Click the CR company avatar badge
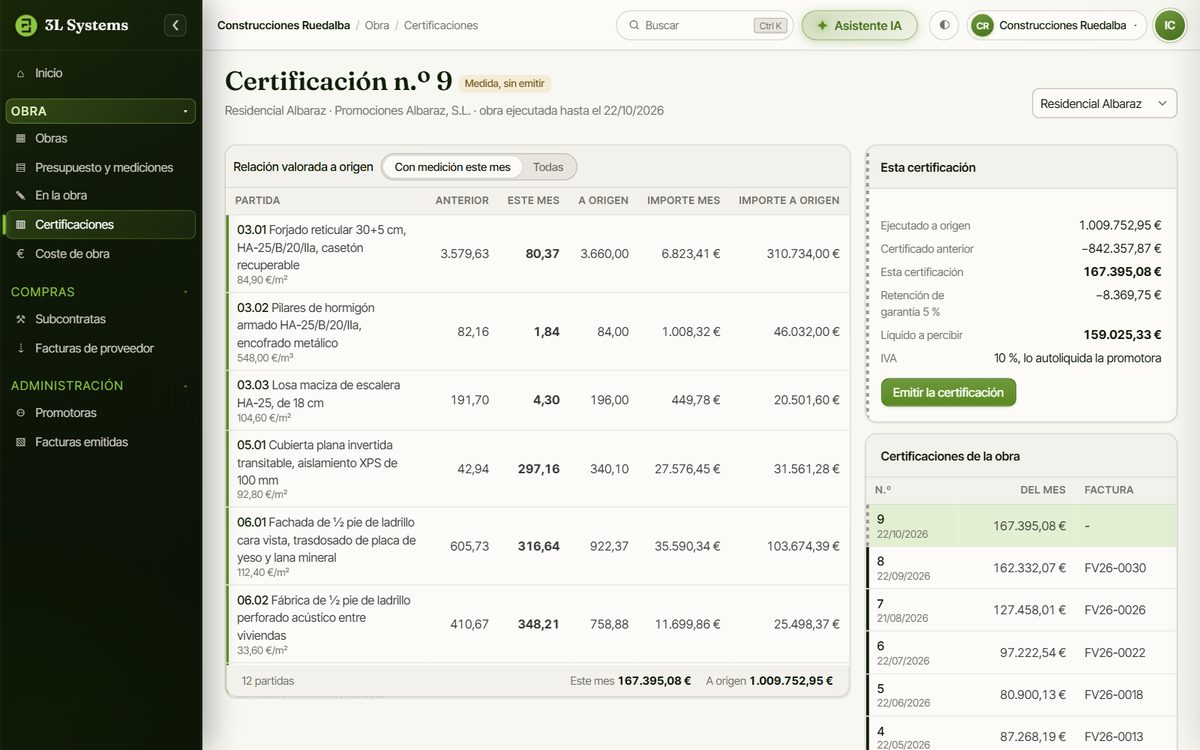The height and width of the screenshot is (750, 1200). (982, 25)
